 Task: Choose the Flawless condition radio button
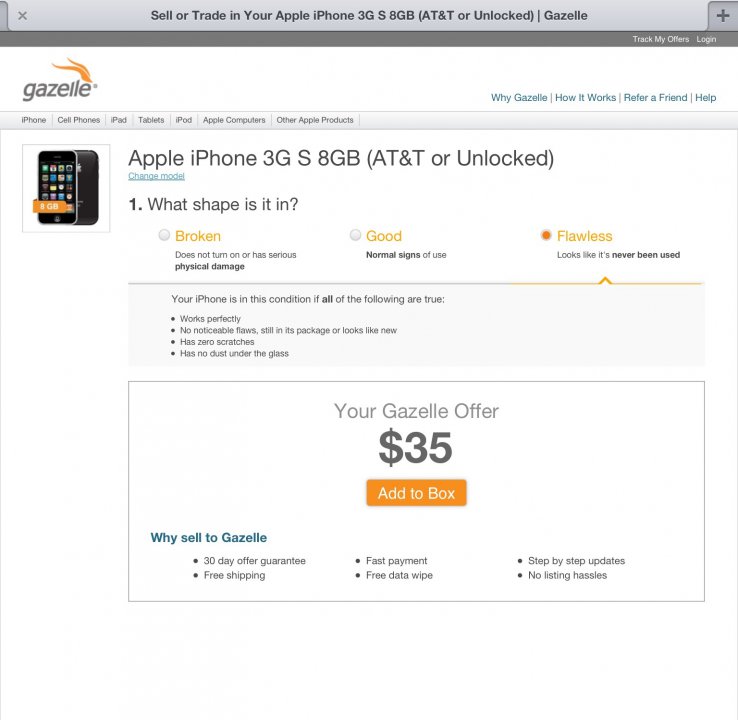(x=546, y=235)
